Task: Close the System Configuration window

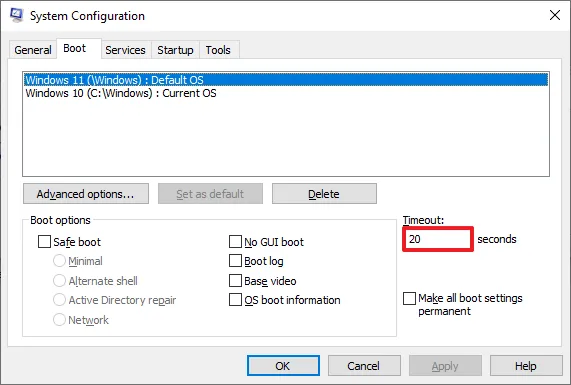Action: pyautogui.click(x=555, y=15)
